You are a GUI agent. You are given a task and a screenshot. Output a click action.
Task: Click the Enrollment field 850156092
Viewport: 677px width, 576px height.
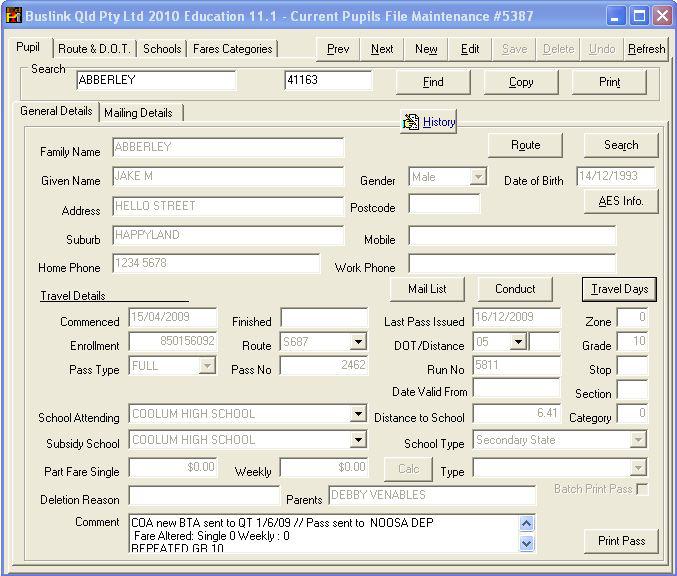[173, 342]
